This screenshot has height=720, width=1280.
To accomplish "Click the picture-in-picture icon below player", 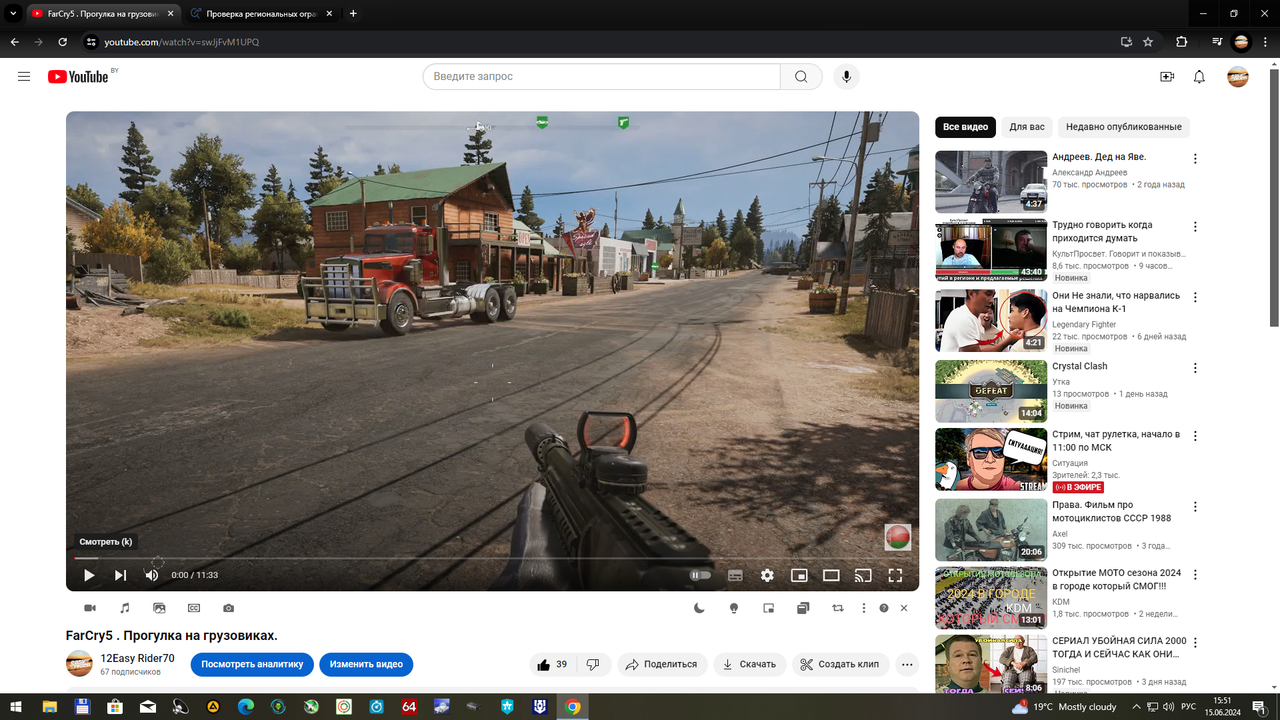I will (768, 608).
